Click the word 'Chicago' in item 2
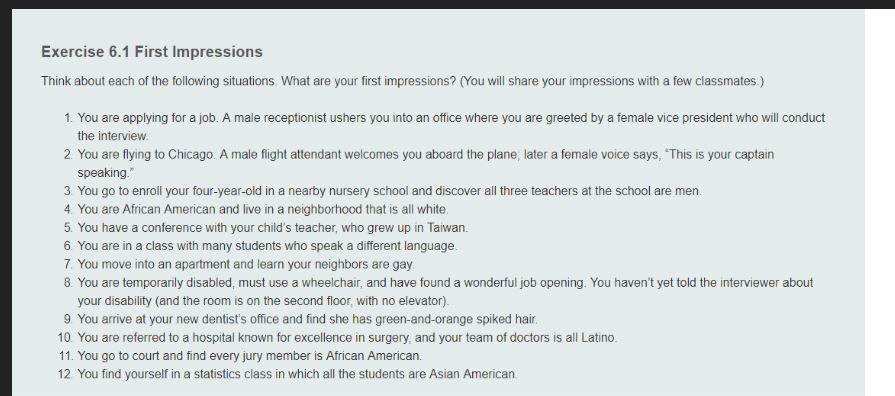 click(x=192, y=155)
